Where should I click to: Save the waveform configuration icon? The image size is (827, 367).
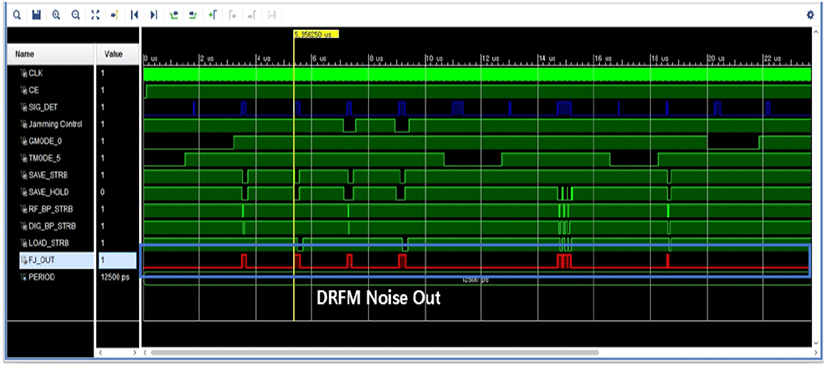pyautogui.click(x=36, y=15)
